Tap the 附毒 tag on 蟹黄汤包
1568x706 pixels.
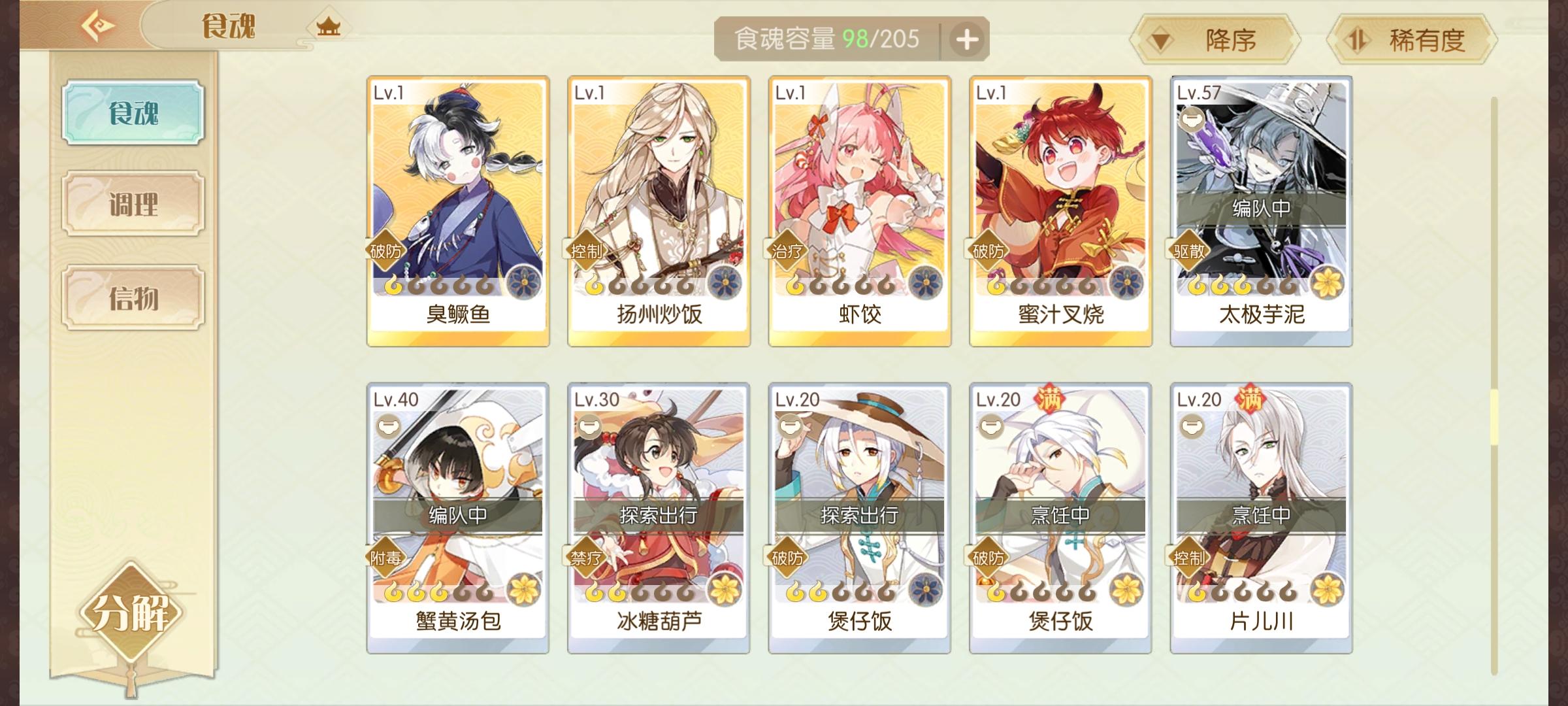(x=385, y=558)
